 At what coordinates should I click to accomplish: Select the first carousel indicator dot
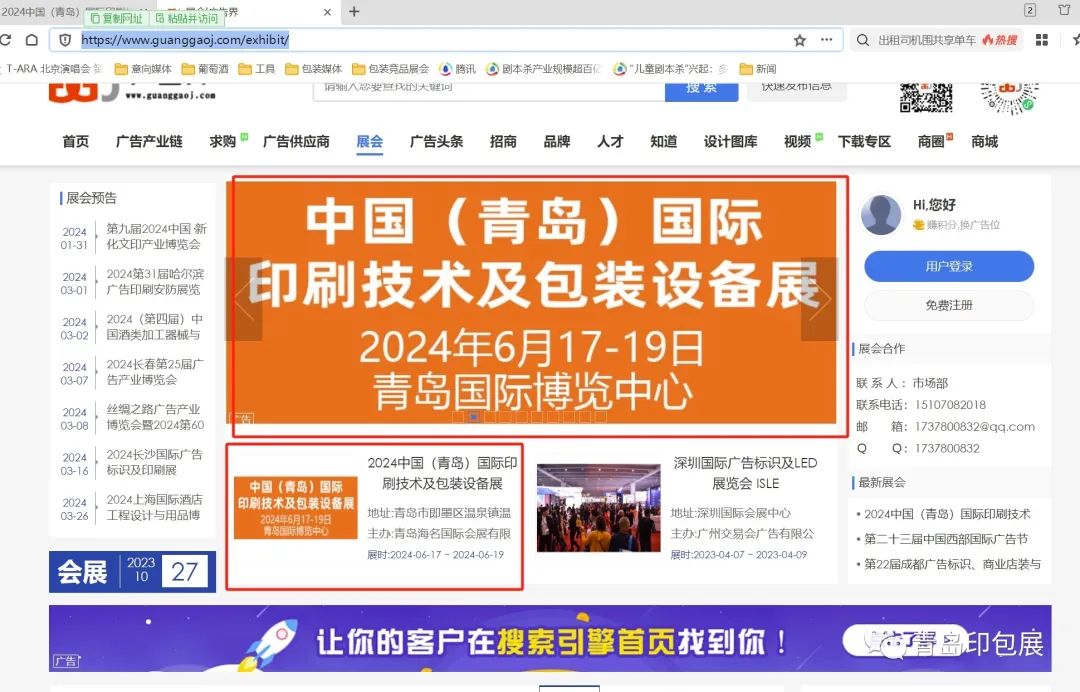pyautogui.click(x=457, y=417)
